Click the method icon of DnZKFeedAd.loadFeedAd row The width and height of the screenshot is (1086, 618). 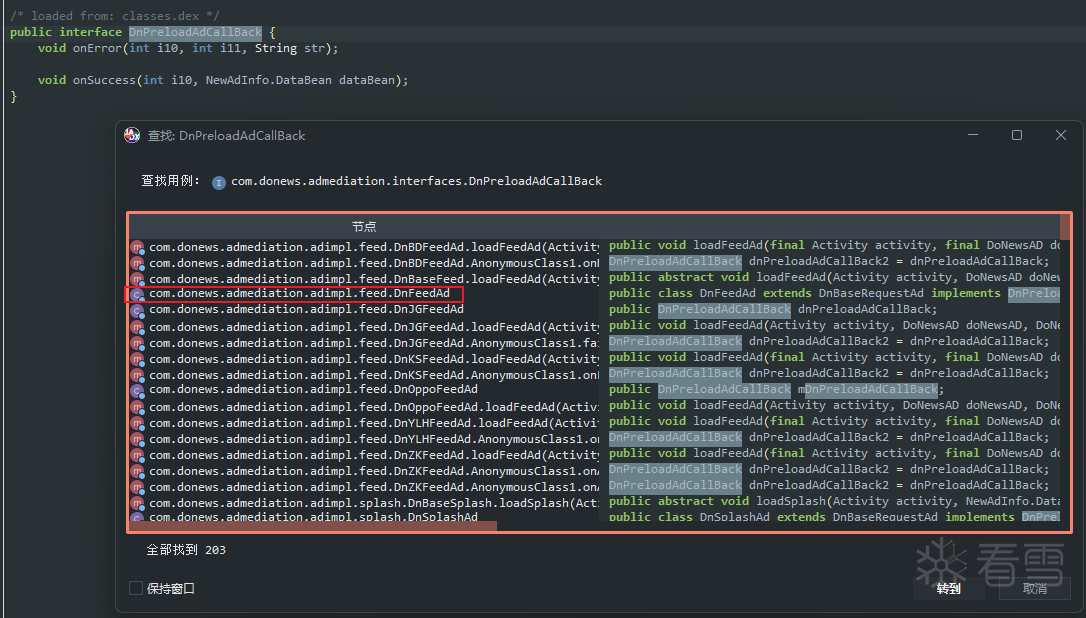[x=138, y=454]
